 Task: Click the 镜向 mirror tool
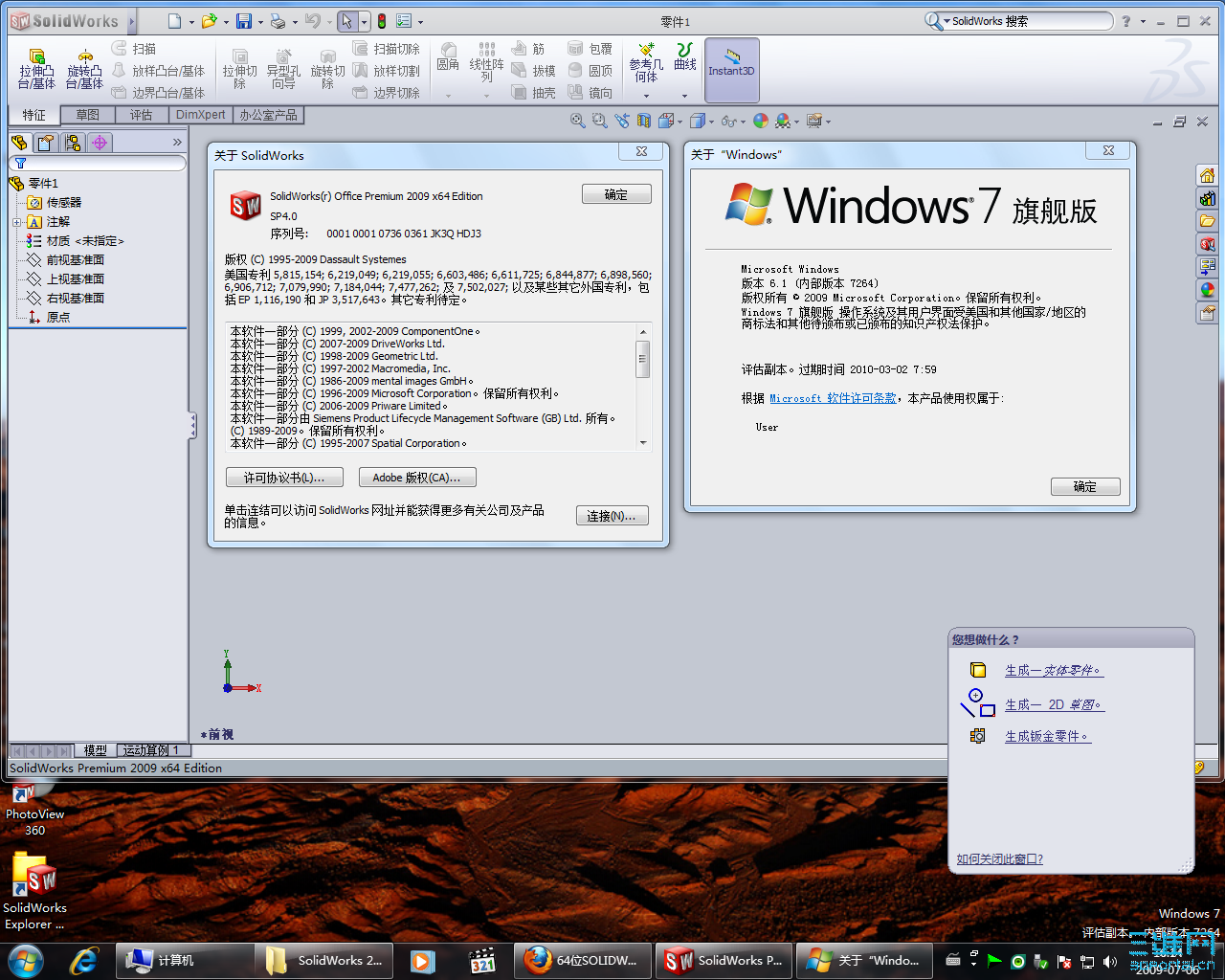pos(590,93)
